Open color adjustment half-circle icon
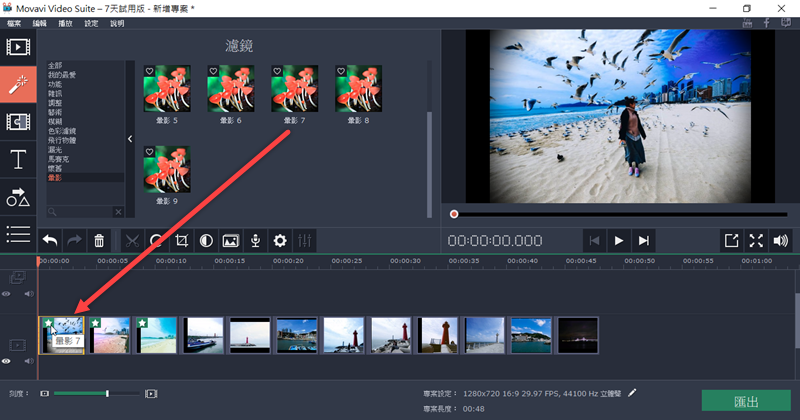The width and height of the screenshot is (800, 420). (206, 241)
